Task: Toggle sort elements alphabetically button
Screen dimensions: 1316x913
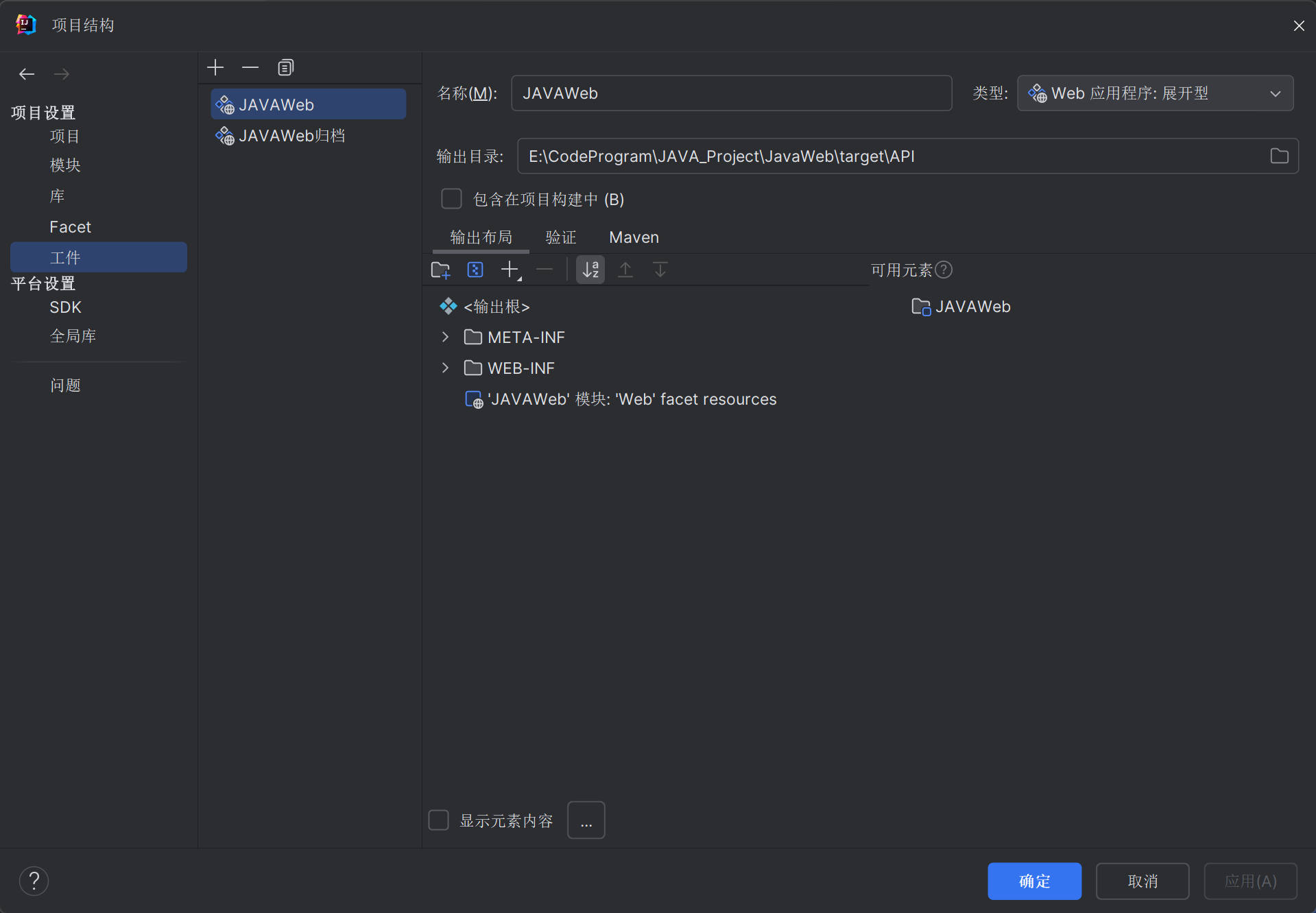Action: pyautogui.click(x=590, y=270)
